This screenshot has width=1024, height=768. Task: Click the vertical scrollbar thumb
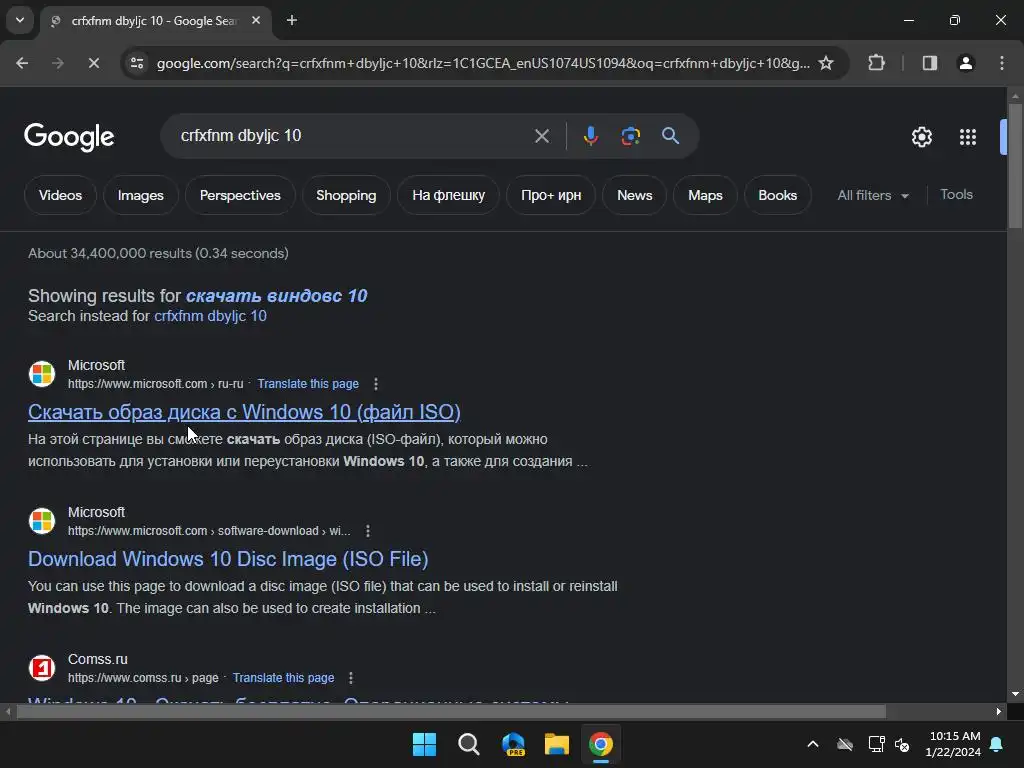coord(1015,165)
